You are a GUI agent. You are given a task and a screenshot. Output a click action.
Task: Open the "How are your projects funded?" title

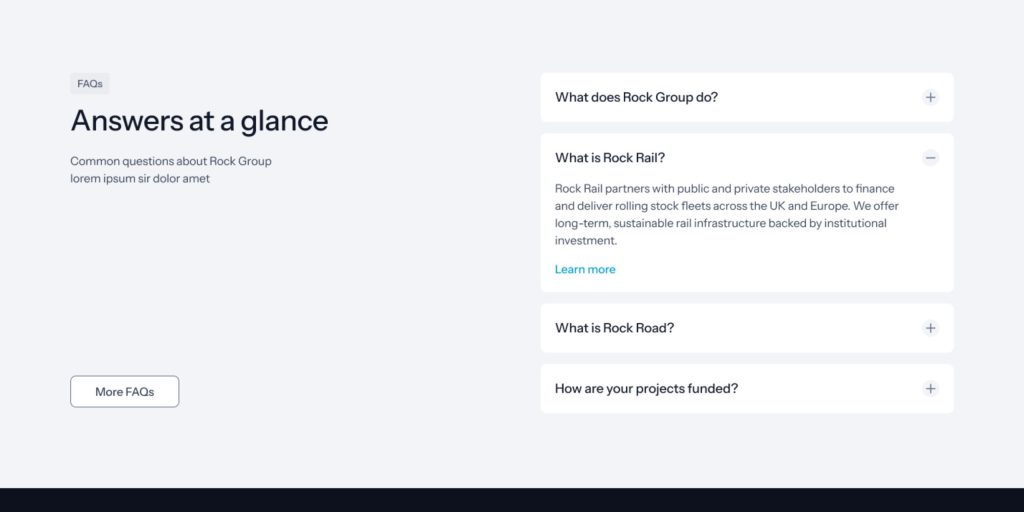[x=647, y=389]
